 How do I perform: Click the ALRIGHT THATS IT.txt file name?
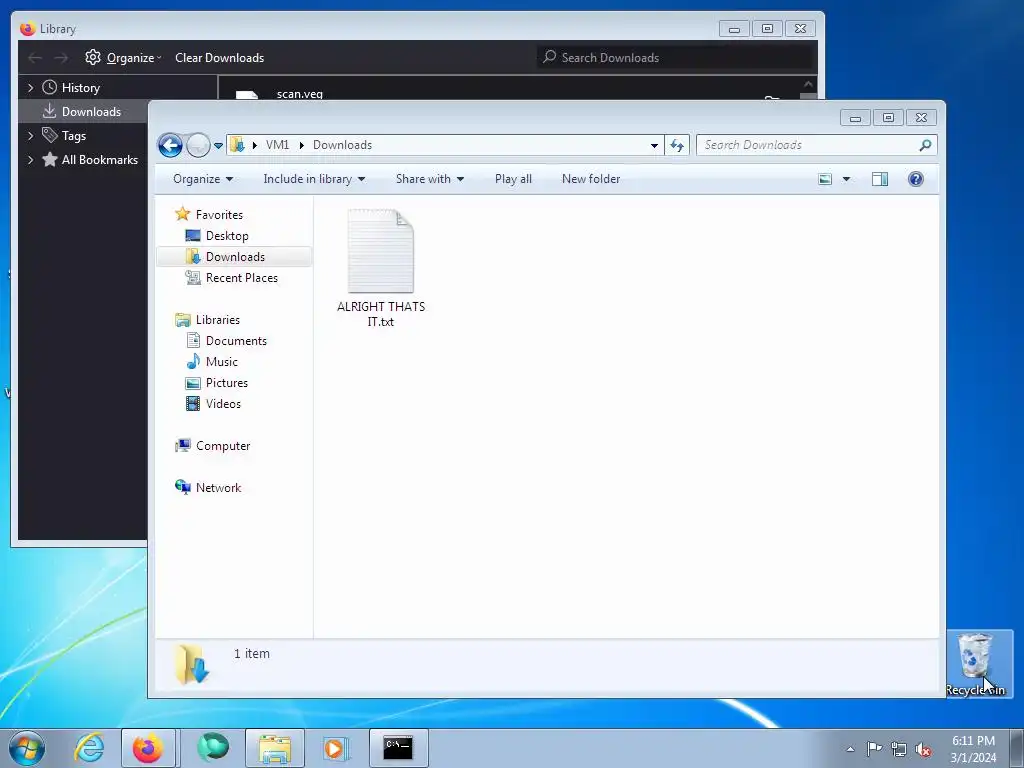(x=381, y=314)
